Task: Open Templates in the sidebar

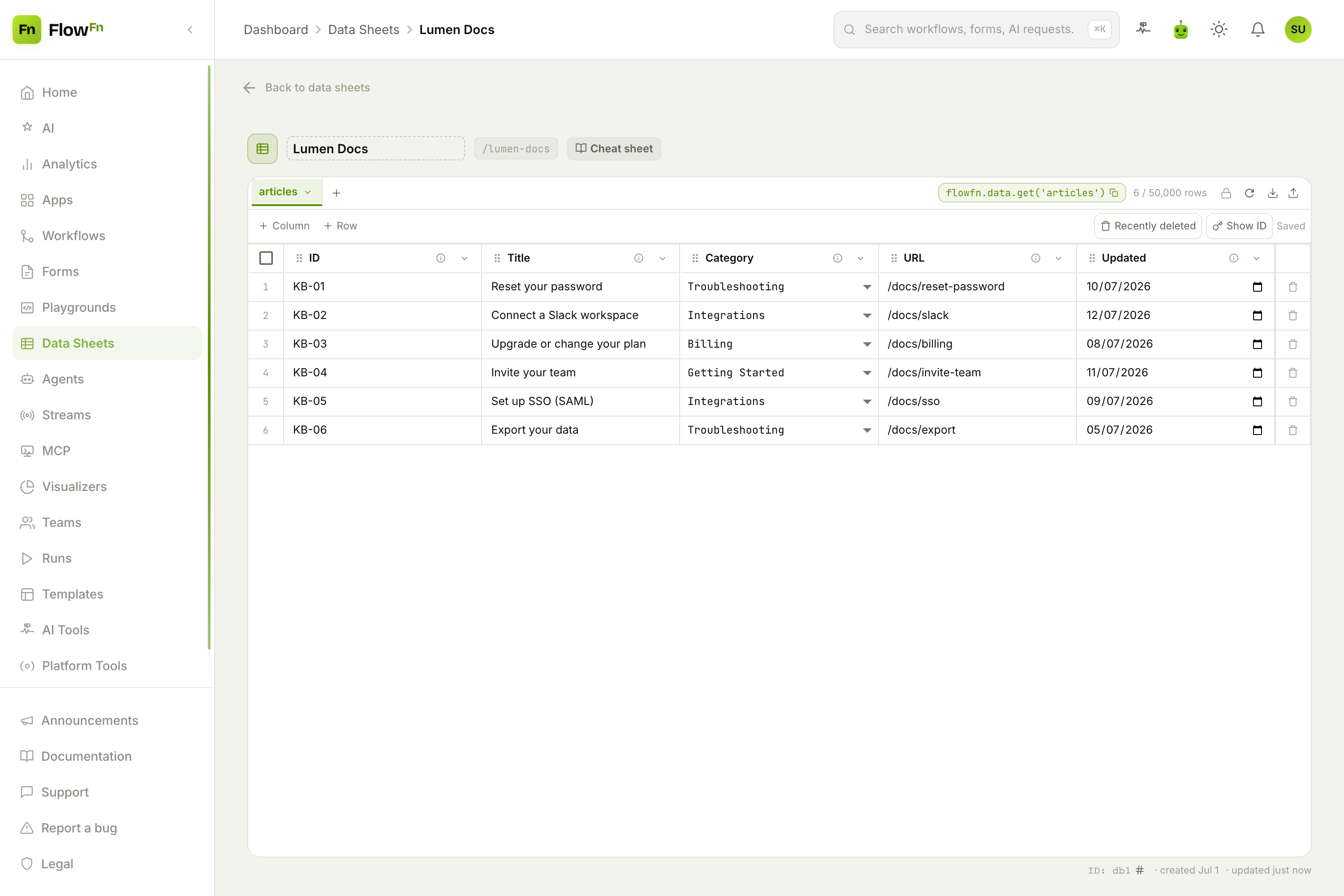Action: [x=107, y=594]
